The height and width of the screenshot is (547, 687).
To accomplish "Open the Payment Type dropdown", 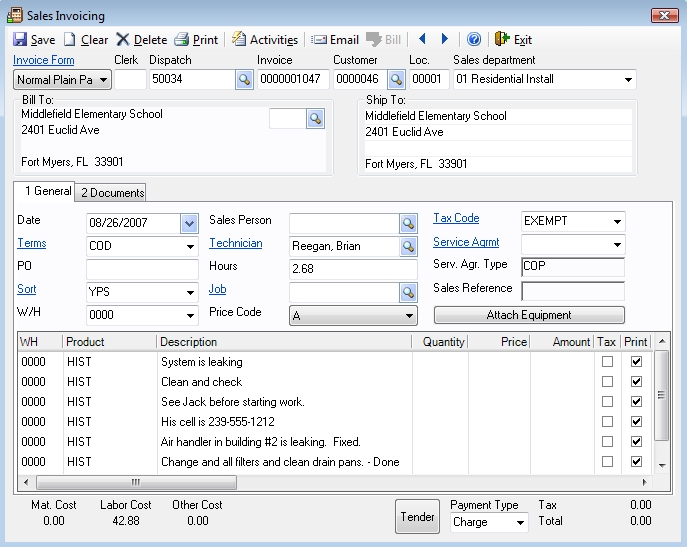I will tap(519, 522).
